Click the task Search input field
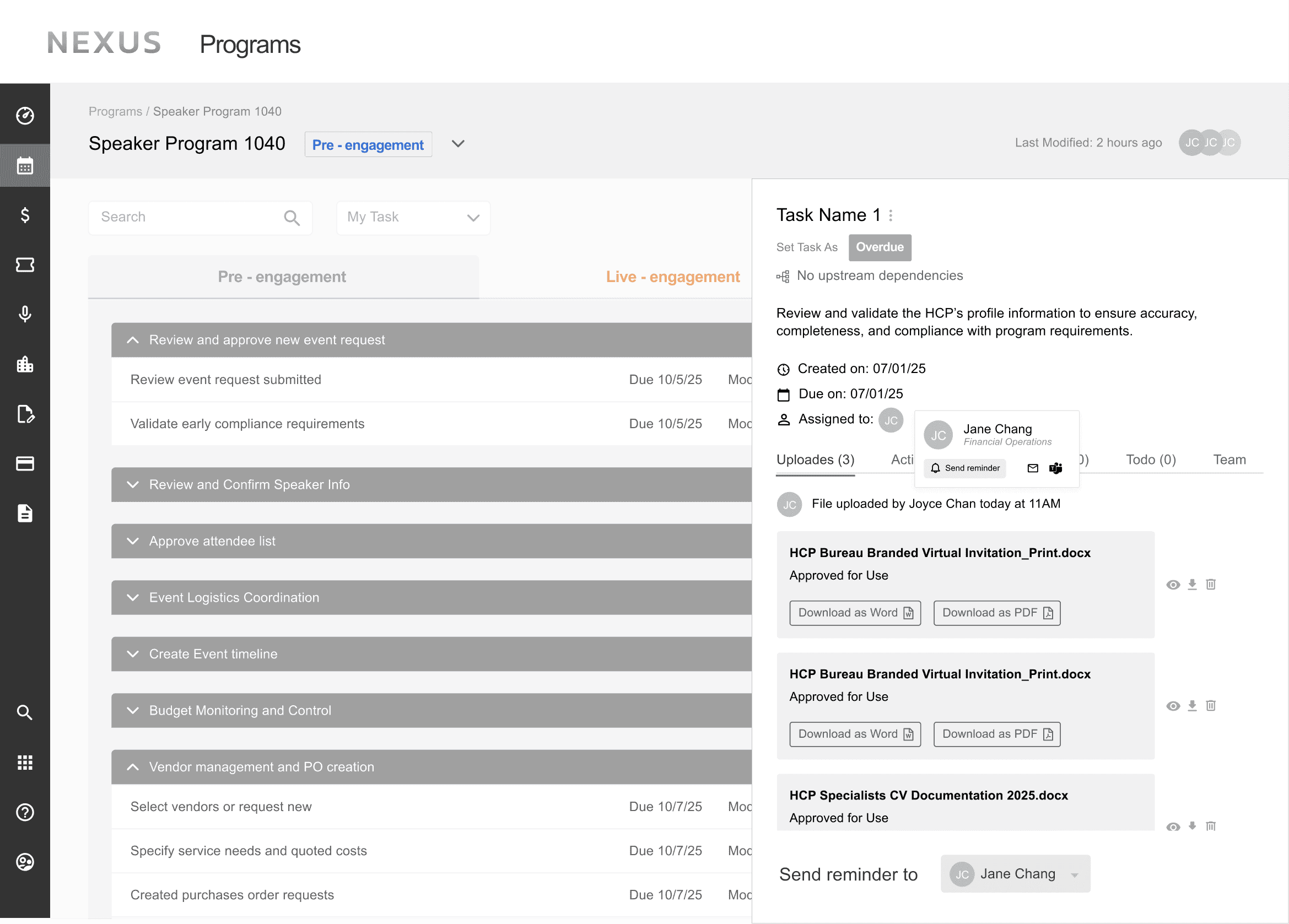The image size is (1289, 924). click(187, 217)
